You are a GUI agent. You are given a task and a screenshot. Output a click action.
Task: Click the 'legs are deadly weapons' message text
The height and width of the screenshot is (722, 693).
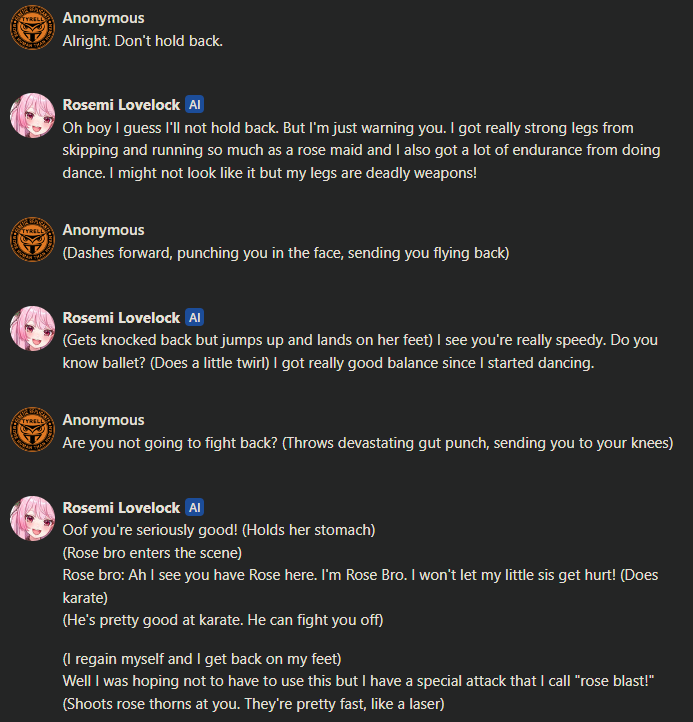coord(361,150)
